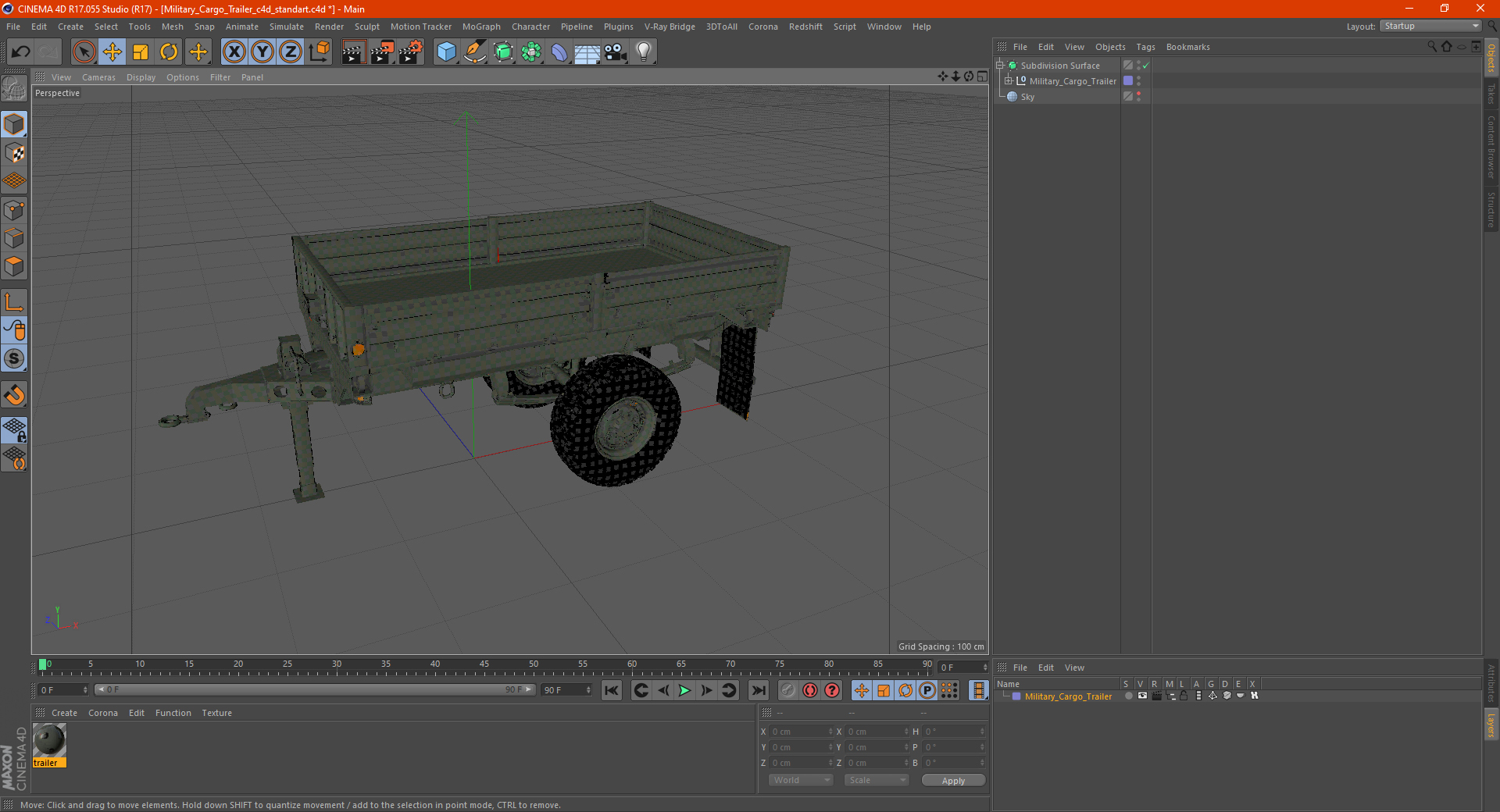Open material manager Texture menu
The width and height of the screenshot is (1500, 812).
216,713
